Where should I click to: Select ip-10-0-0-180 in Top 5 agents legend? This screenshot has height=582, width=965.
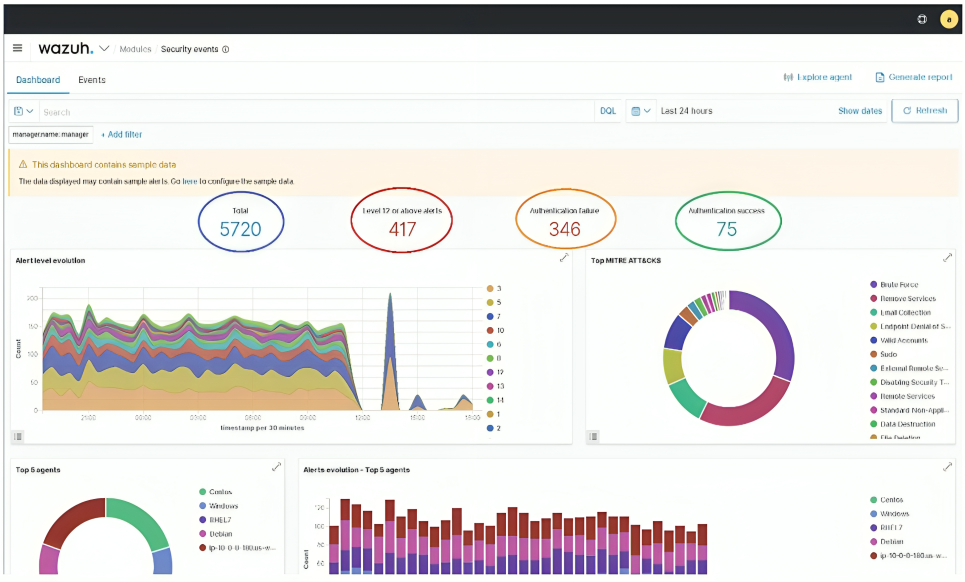point(238,548)
